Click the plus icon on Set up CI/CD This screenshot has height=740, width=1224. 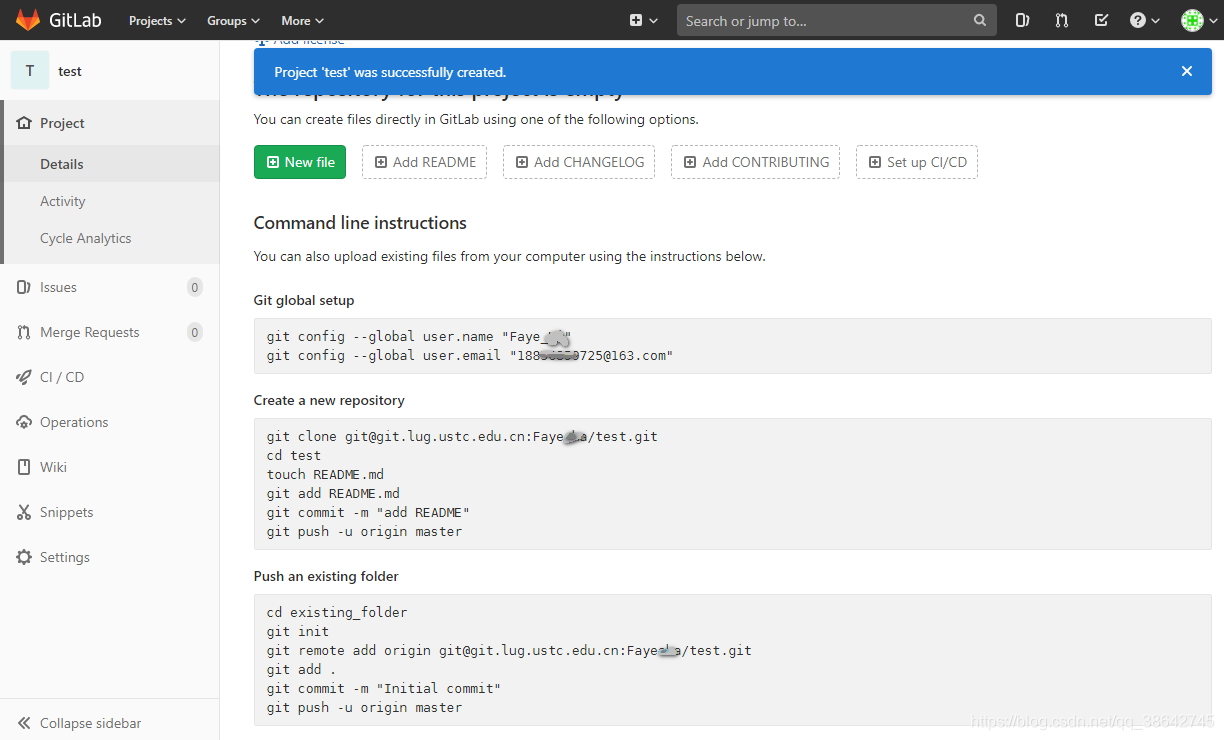[x=875, y=162]
